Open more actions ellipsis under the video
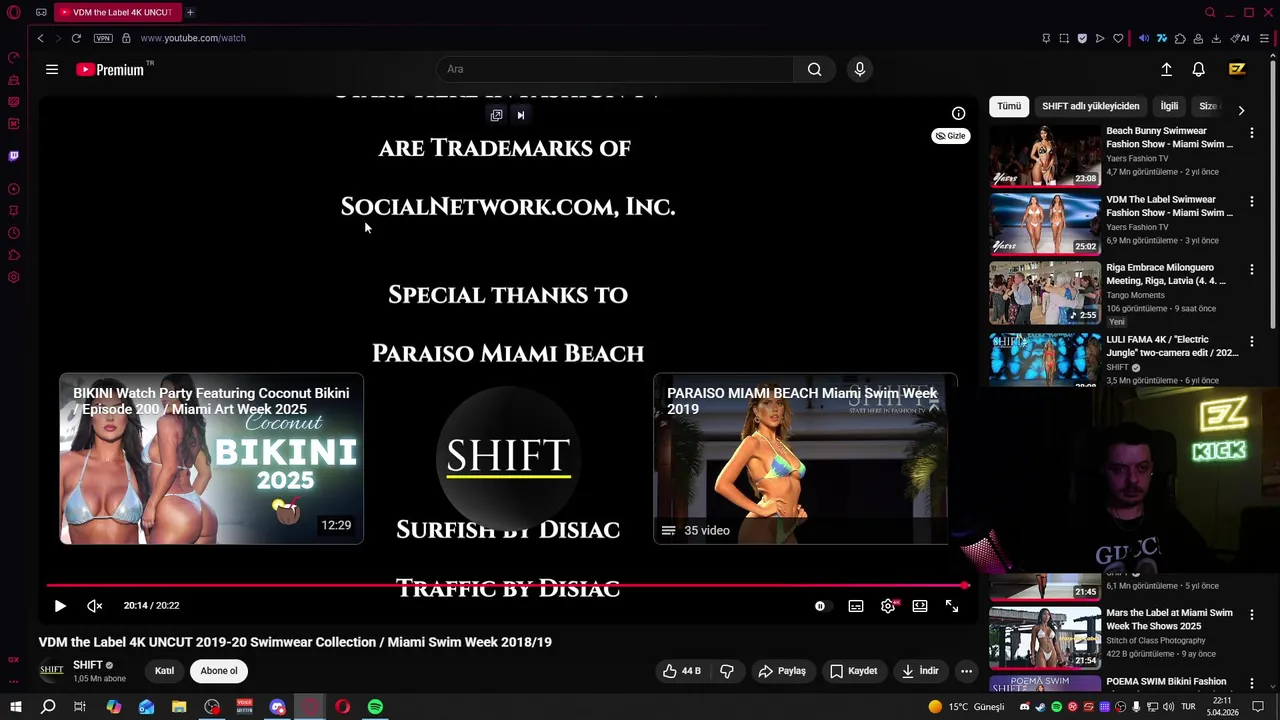Viewport: 1280px width, 720px height. pyautogui.click(x=966, y=671)
